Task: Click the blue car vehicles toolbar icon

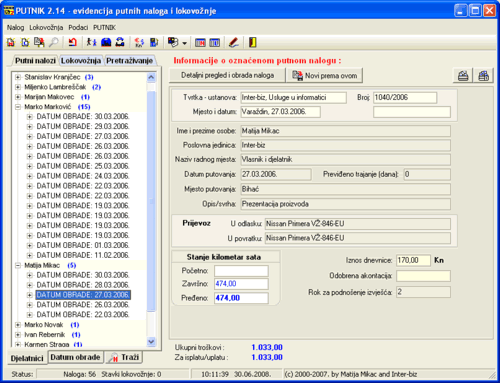Action: pos(106,42)
